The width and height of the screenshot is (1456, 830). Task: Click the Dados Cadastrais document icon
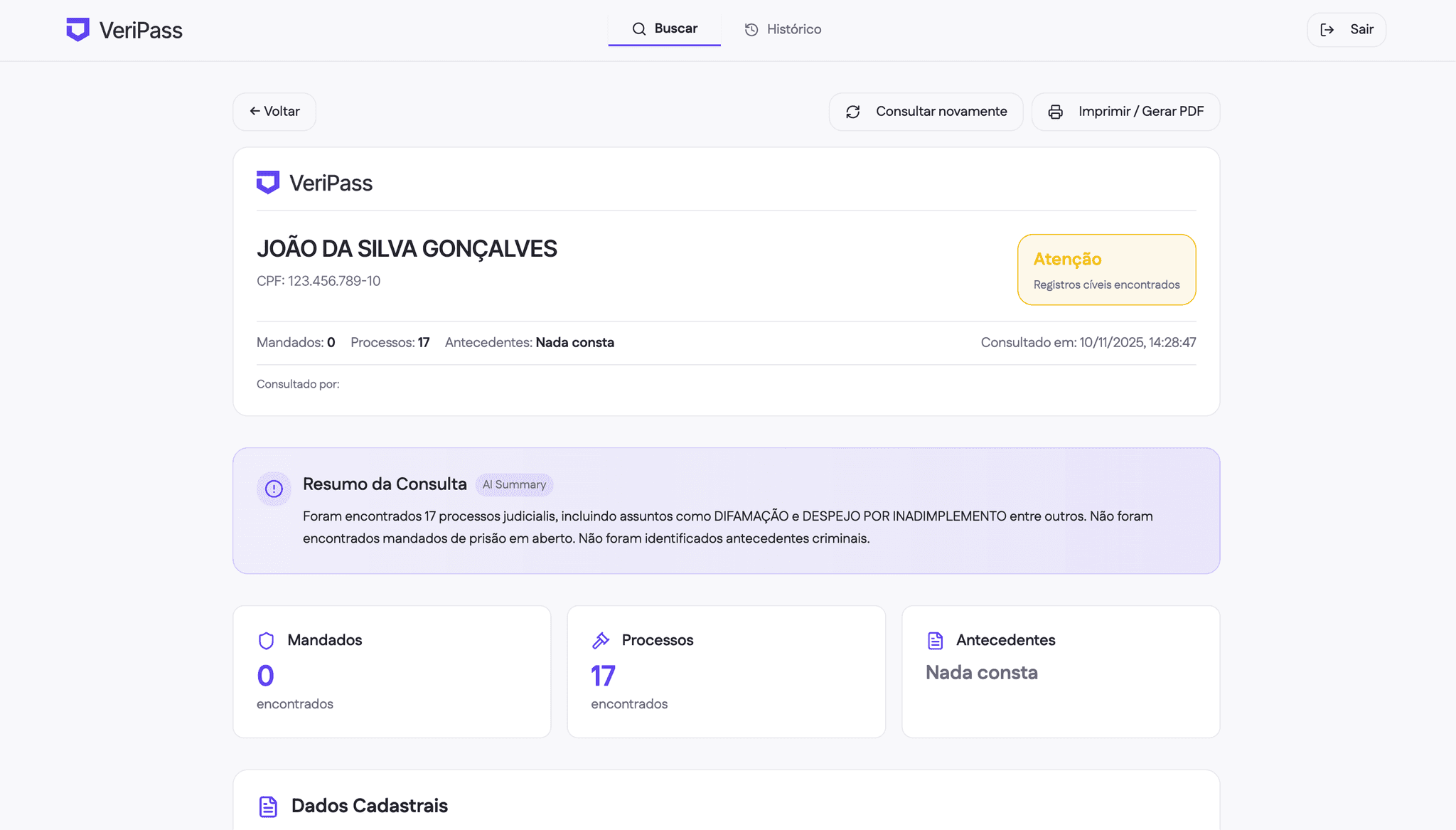[268, 807]
